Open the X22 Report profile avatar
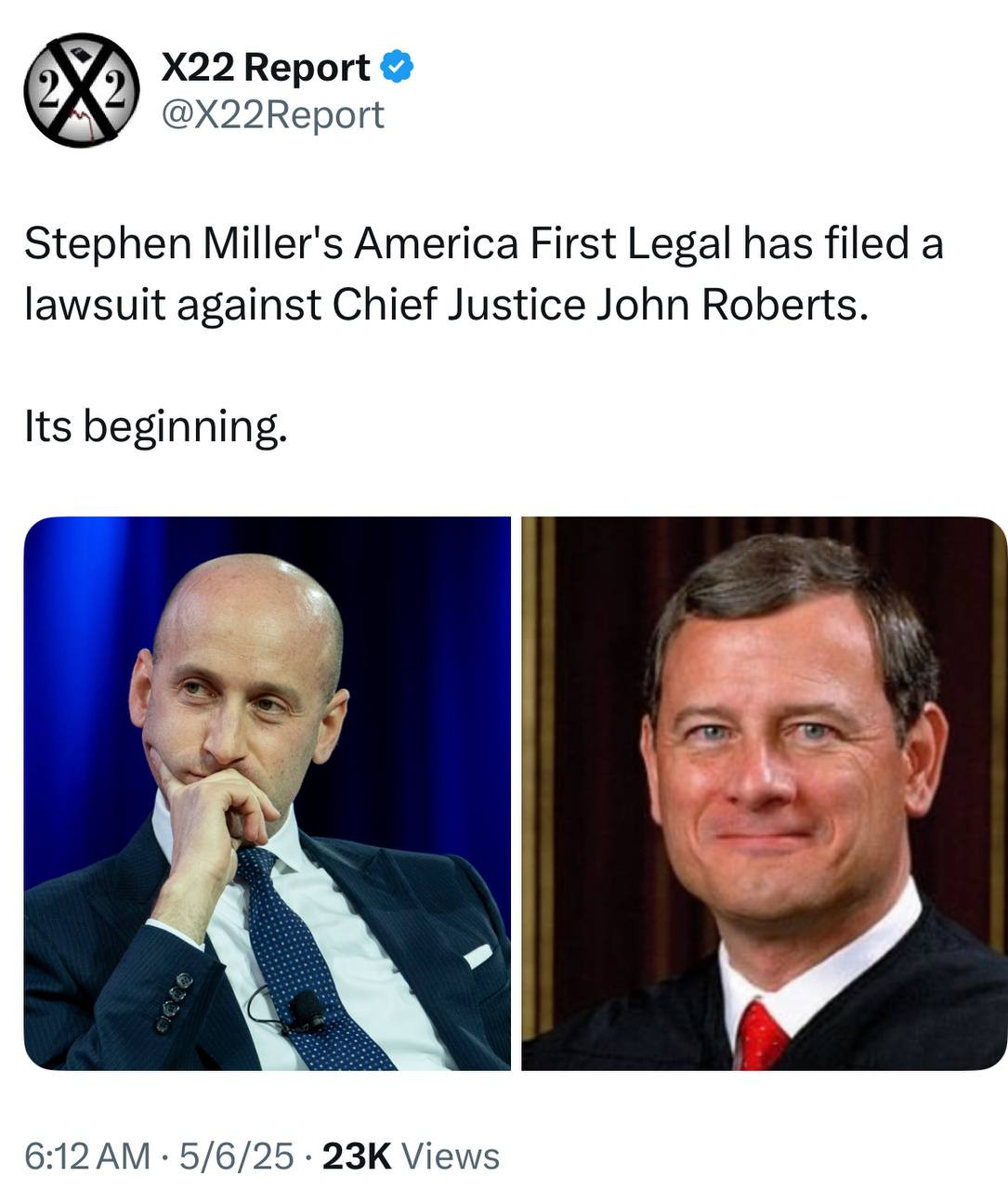The width and height of the screenshot is (1008, 1189). coord(82,90)
